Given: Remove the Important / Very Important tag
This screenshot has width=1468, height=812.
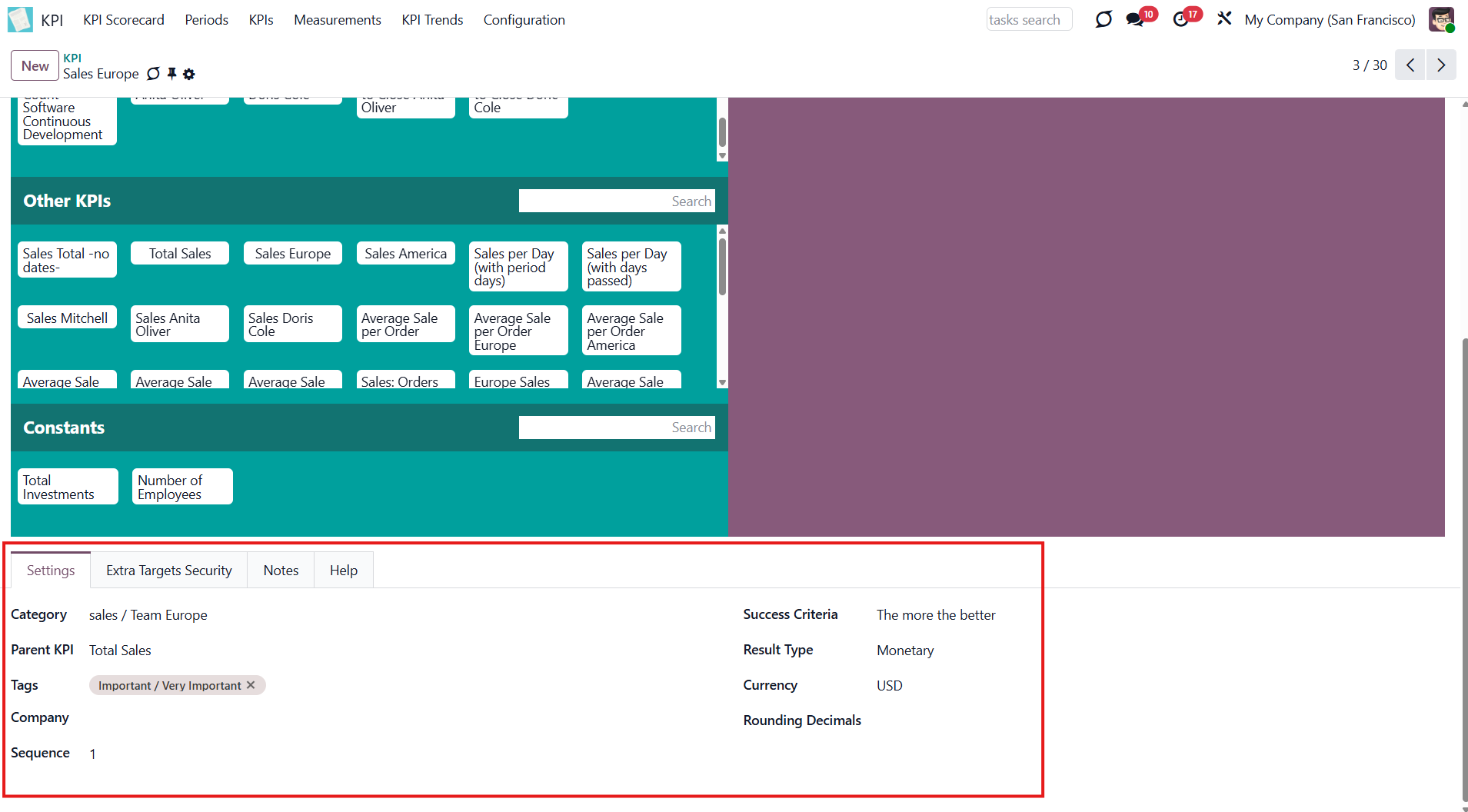Looking at the screenshot, I should pos(251,685).
